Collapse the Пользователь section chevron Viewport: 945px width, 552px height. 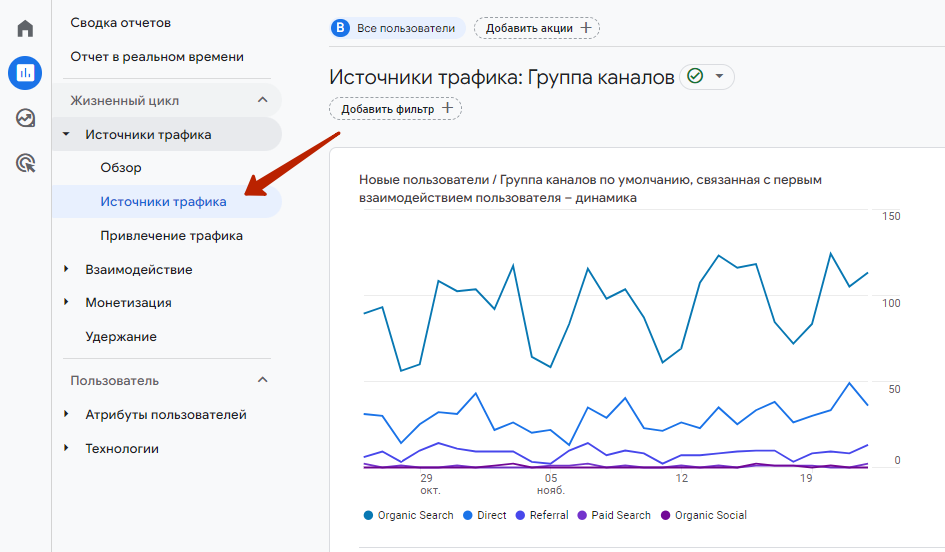[x=263, y=380]
